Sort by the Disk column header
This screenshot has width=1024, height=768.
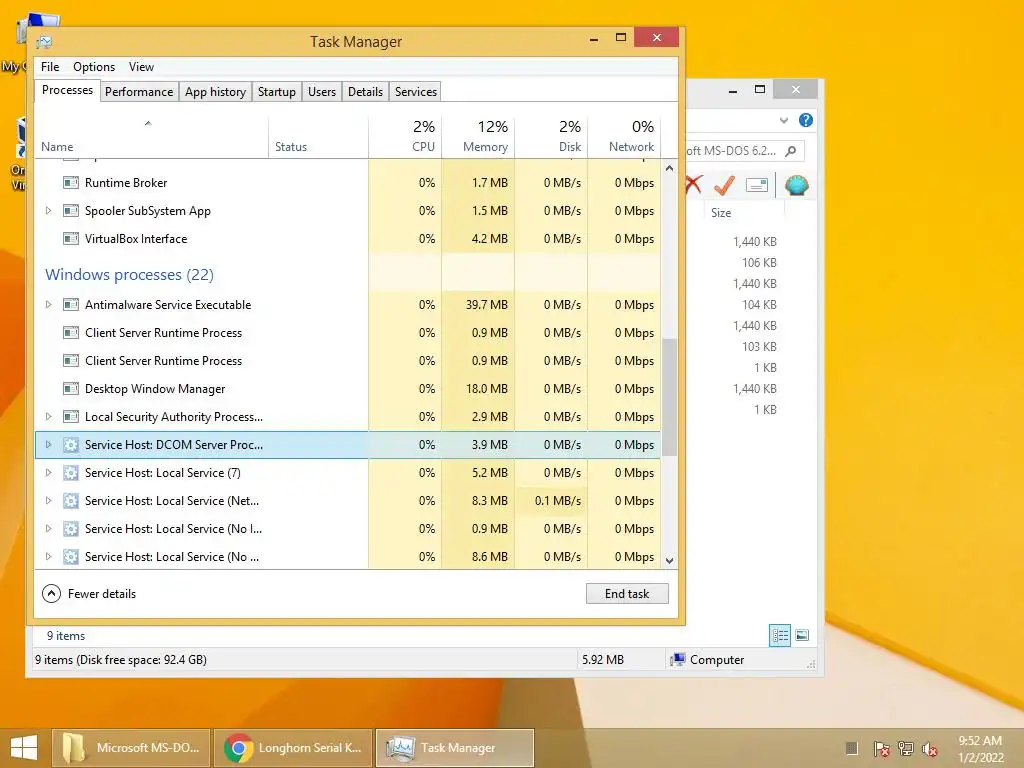point(551,137)
